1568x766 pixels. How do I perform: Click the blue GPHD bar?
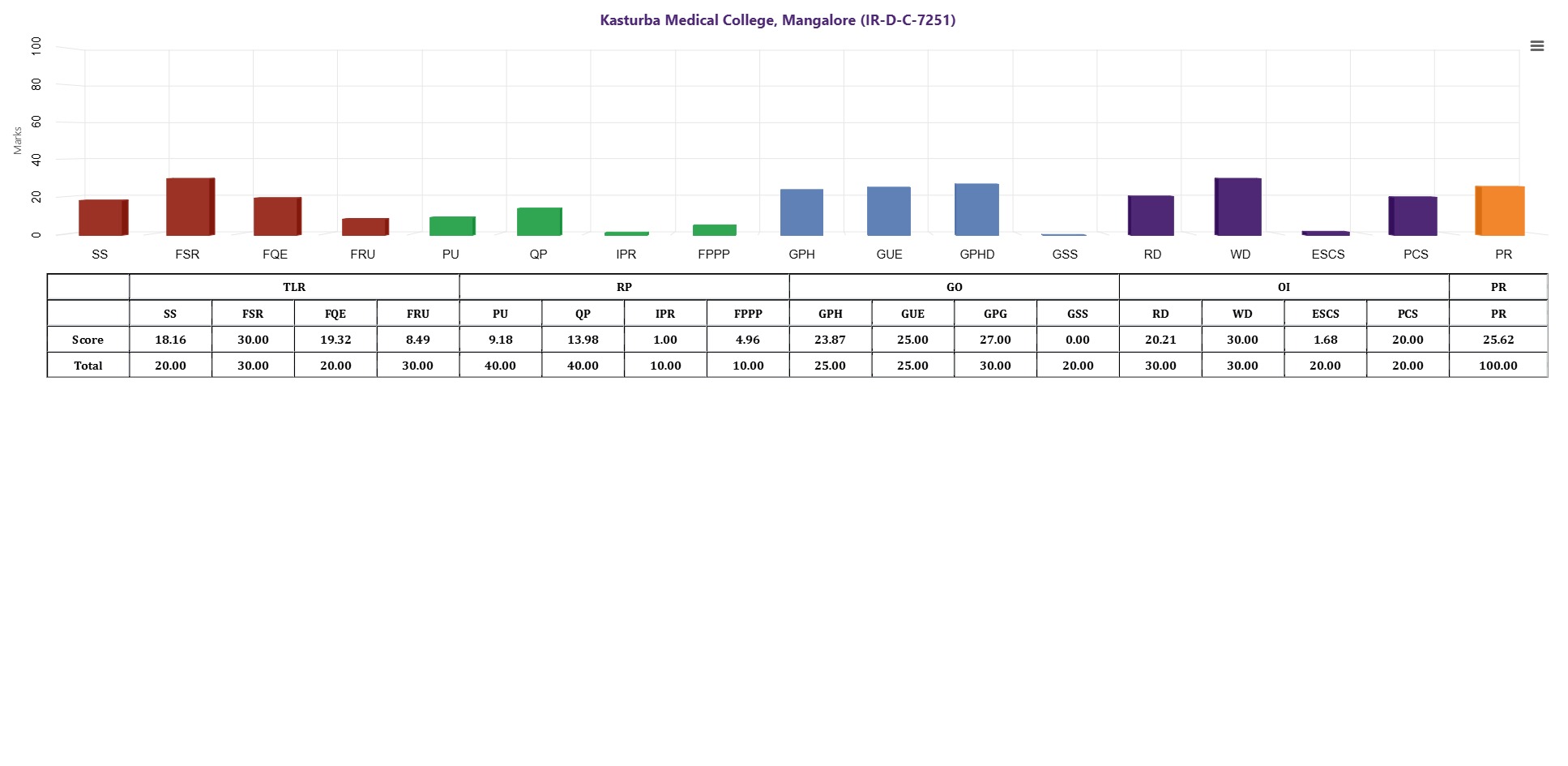point(976,209)
